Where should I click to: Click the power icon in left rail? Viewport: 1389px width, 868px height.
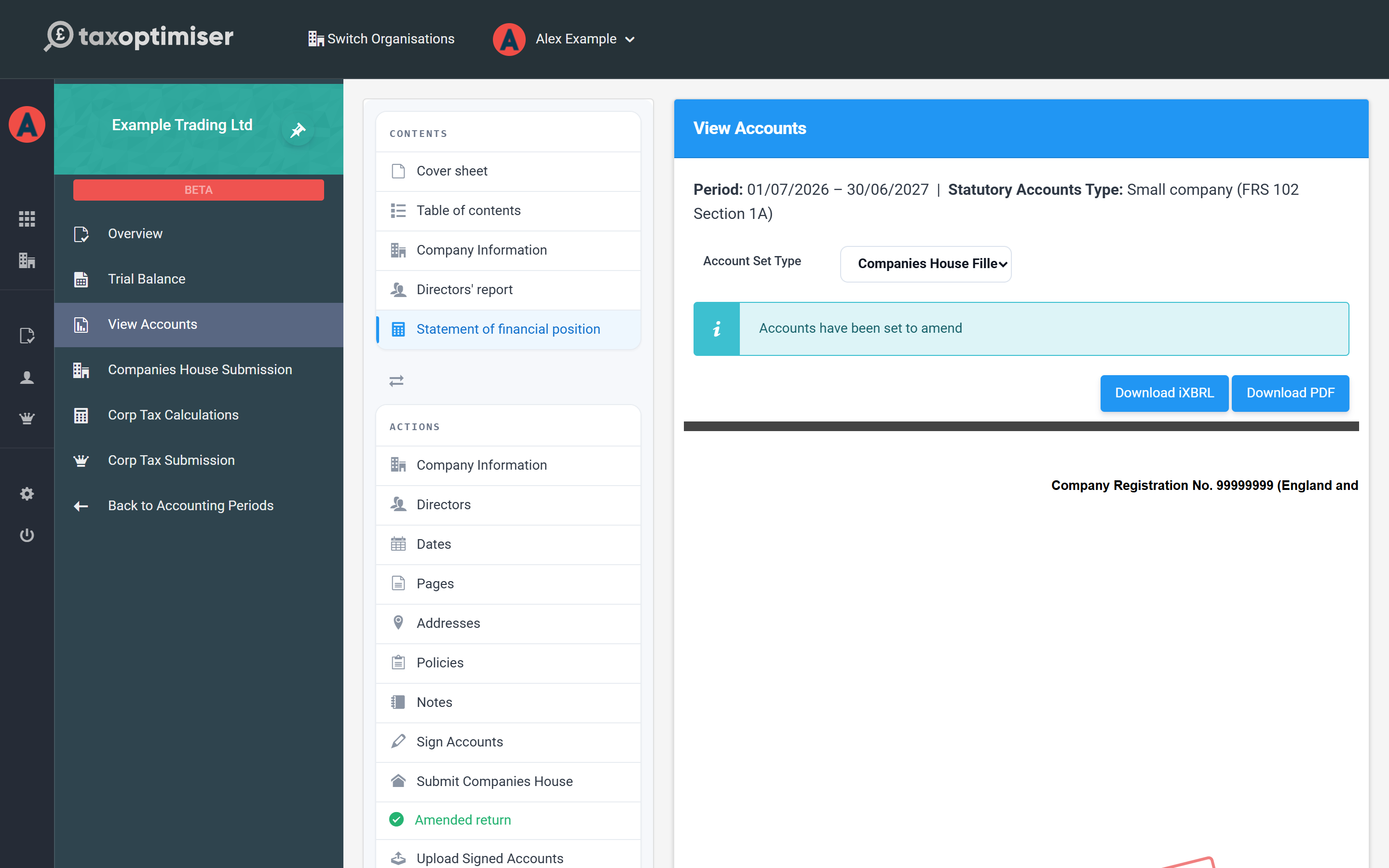click(27, 535)
